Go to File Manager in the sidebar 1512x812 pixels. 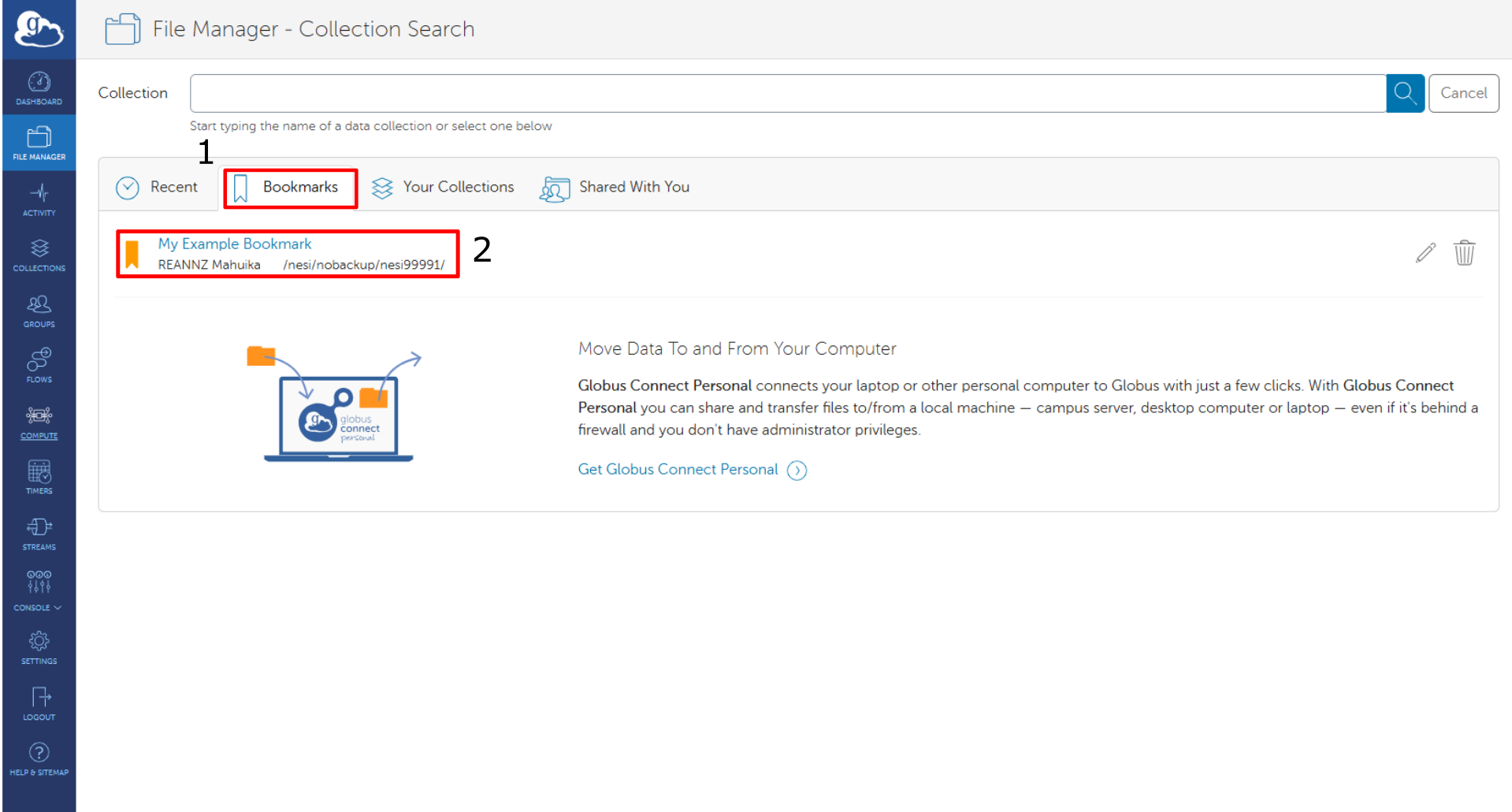[x=39, y=143]
